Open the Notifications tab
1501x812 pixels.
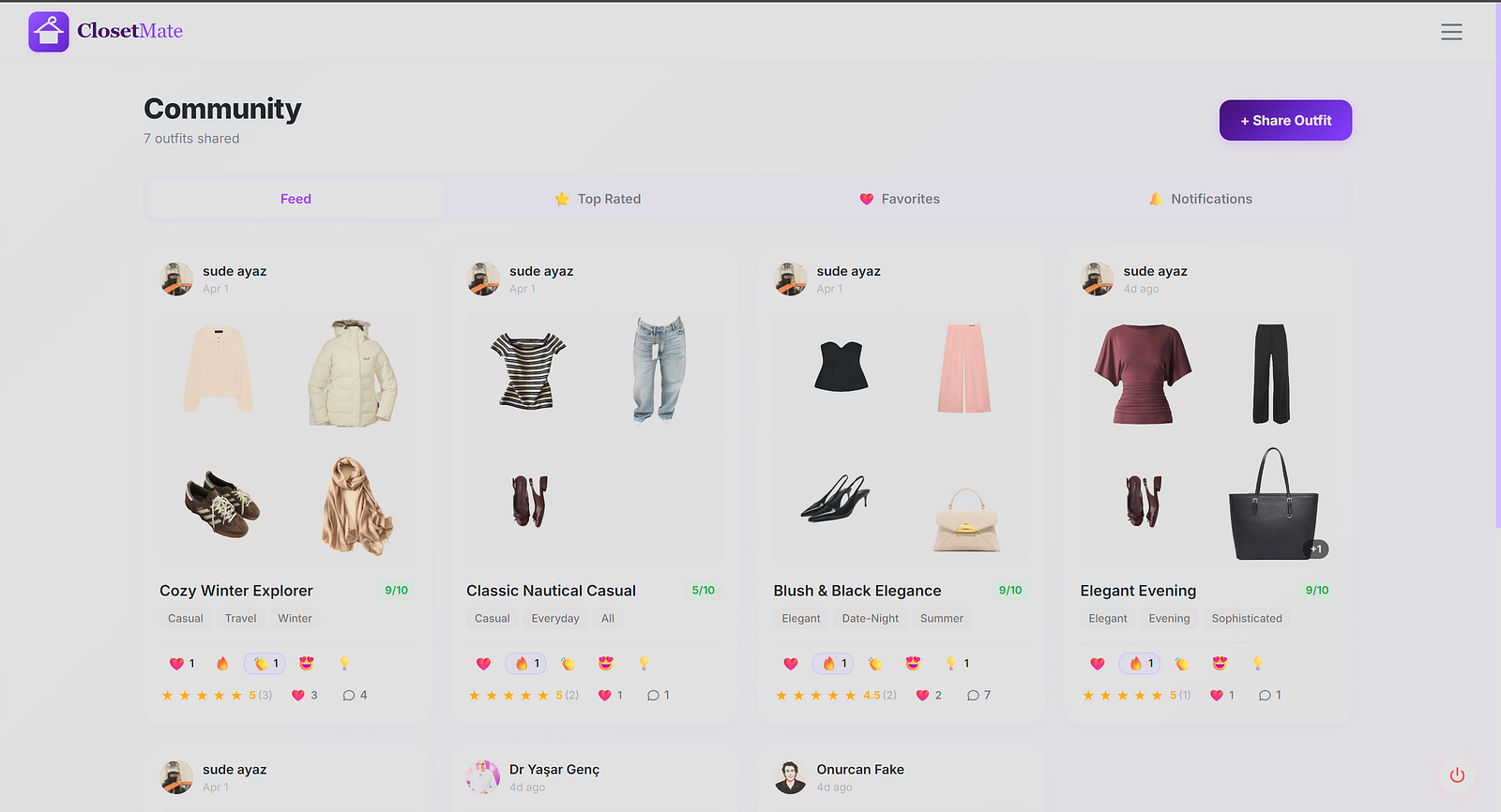[x=1200, y=199]
